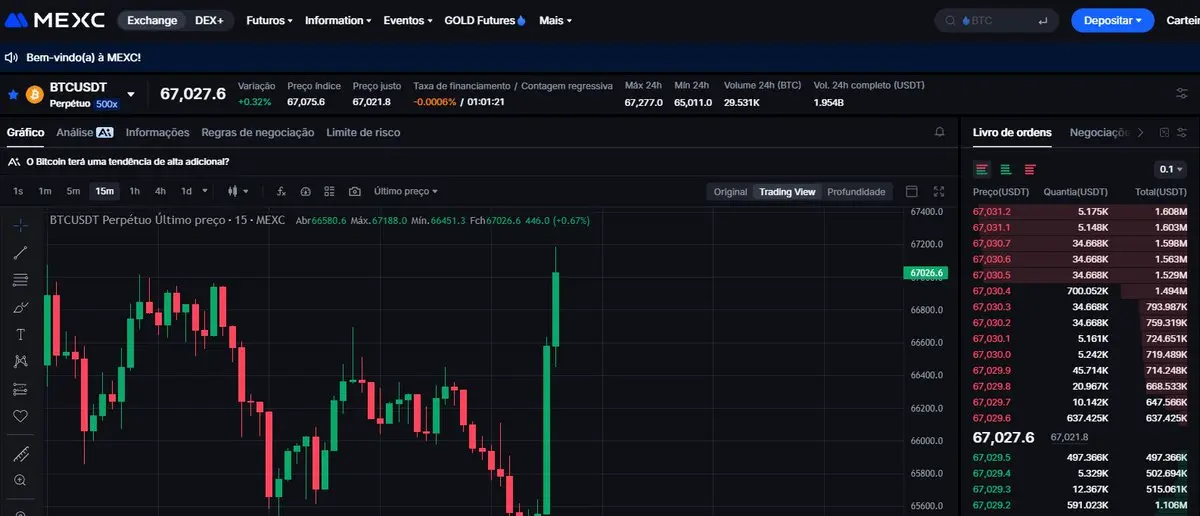Show asks-only order book view
The height and width of the screenshot is (516, 1200).
click(x=1030, y=169)
